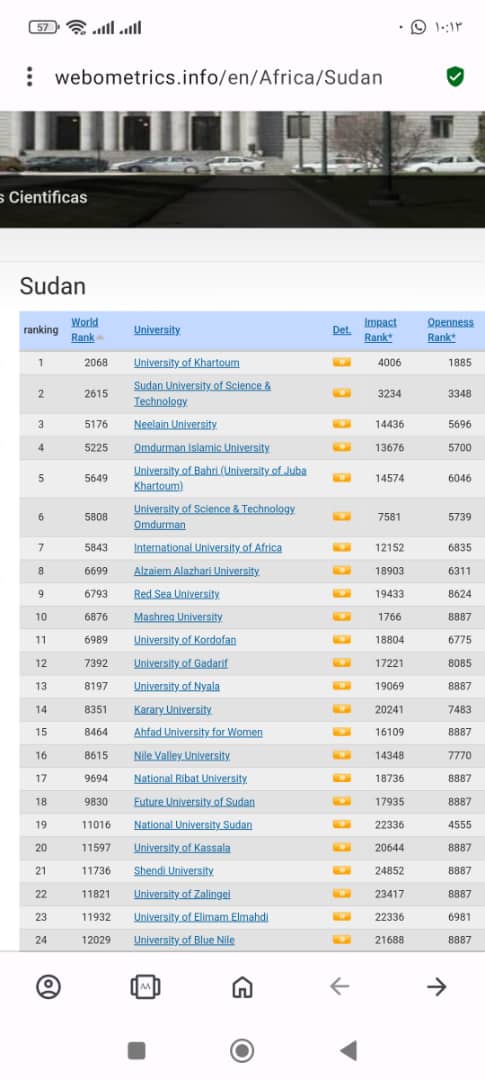Open the profile icon in bottom bar

(x=48, y=987)
